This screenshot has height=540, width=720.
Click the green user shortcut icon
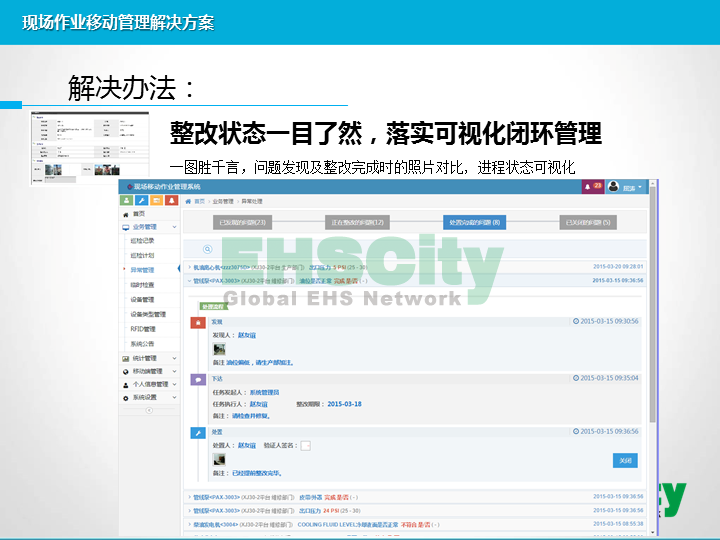(x=127, y=201)
